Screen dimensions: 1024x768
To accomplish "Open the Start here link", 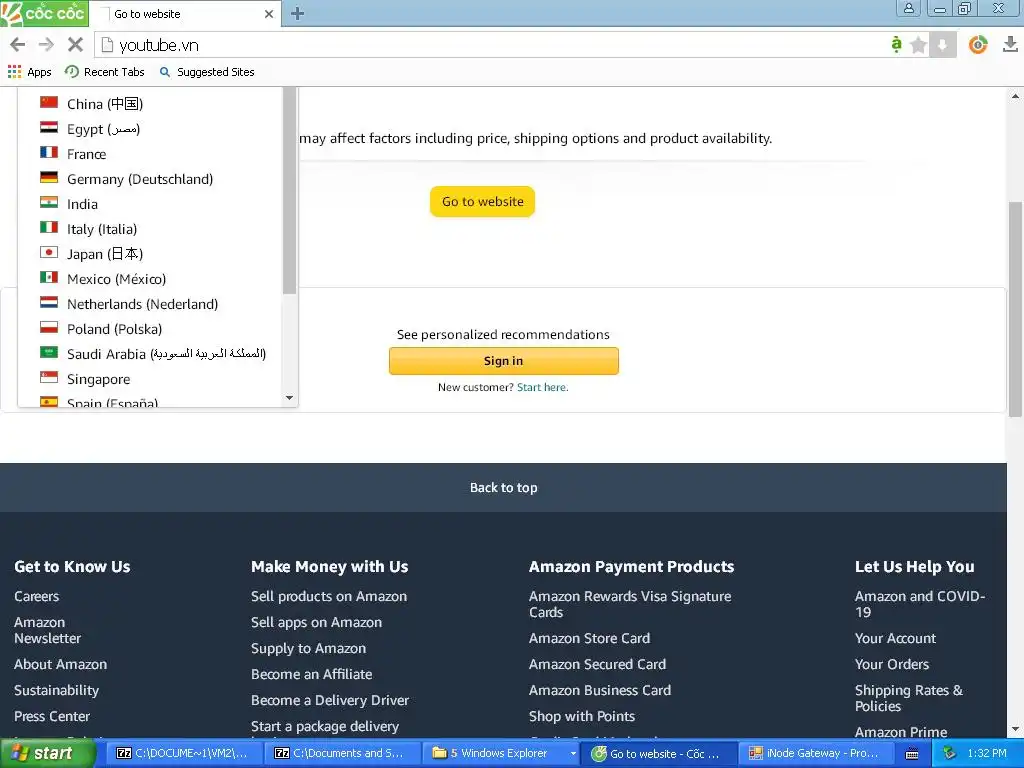I will tap(543, 387).
